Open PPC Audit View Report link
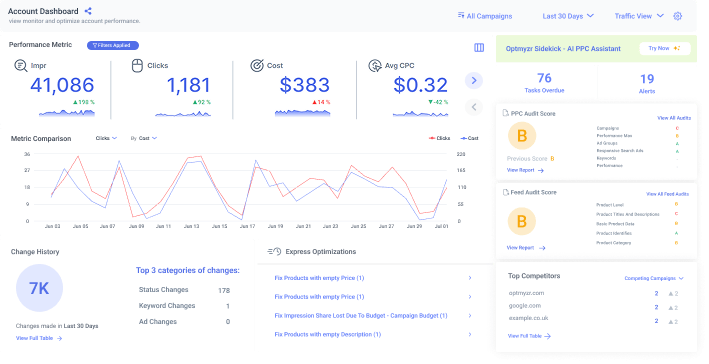 pyautogui.click(x=525, y=170)
